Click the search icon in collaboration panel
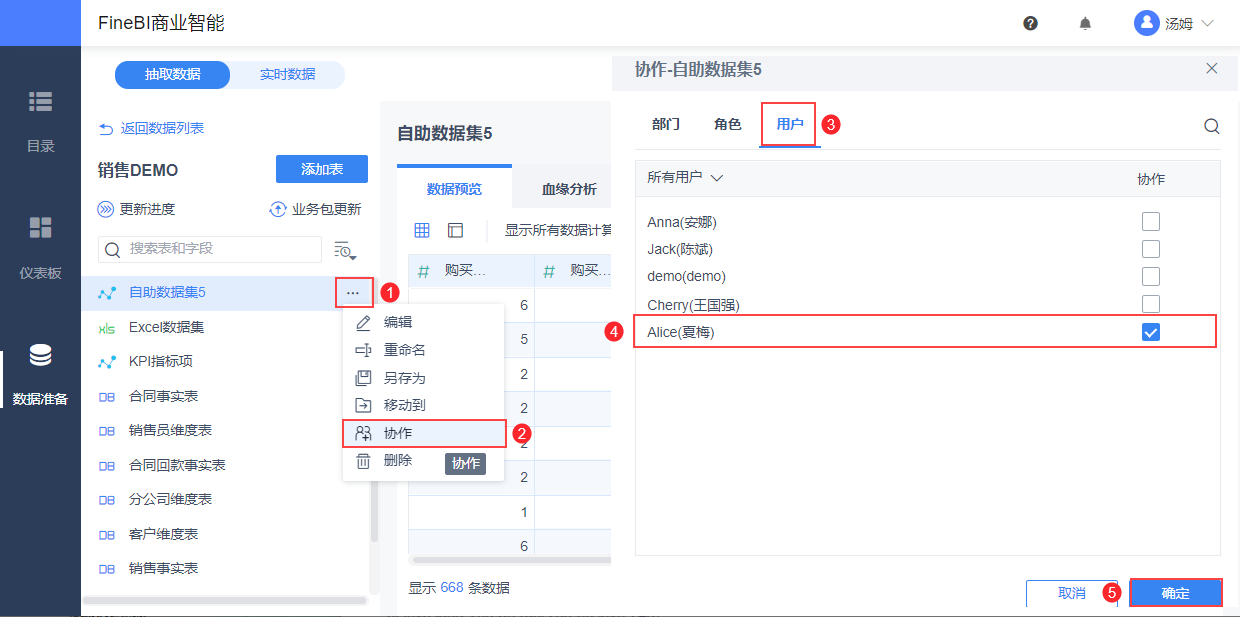 (1211, 126)
